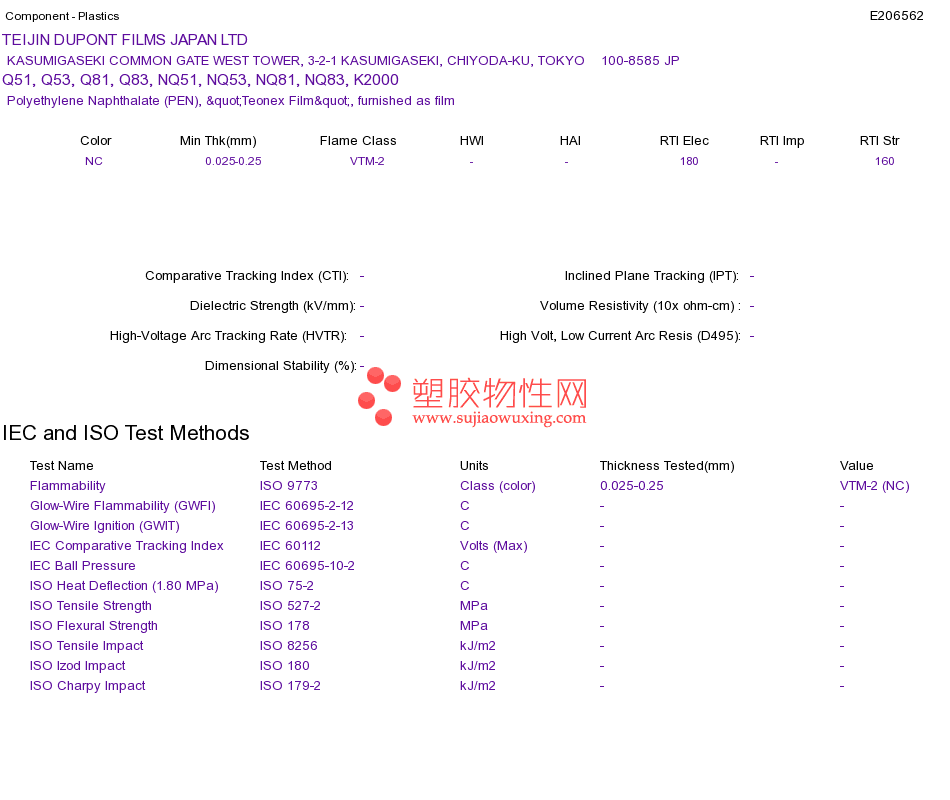
Task: Click the RTI Imp column header
Action: (x=782, y=141)
